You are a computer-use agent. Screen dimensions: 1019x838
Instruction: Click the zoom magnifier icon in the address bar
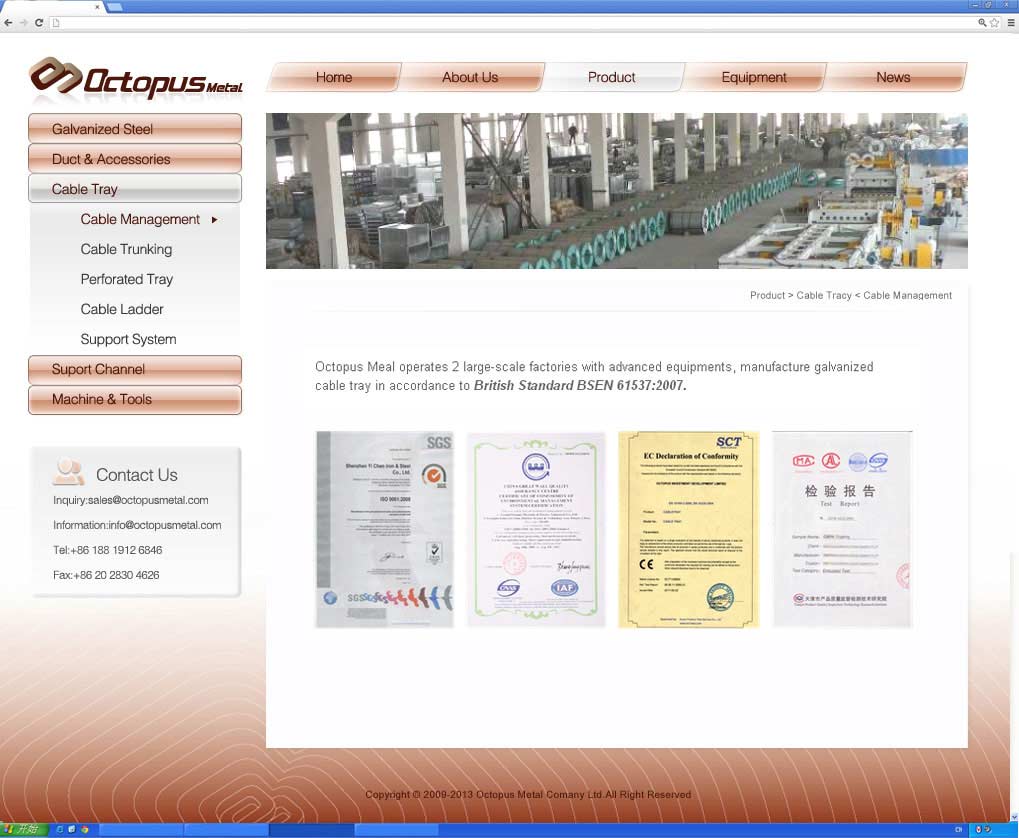tap(982, 22)
